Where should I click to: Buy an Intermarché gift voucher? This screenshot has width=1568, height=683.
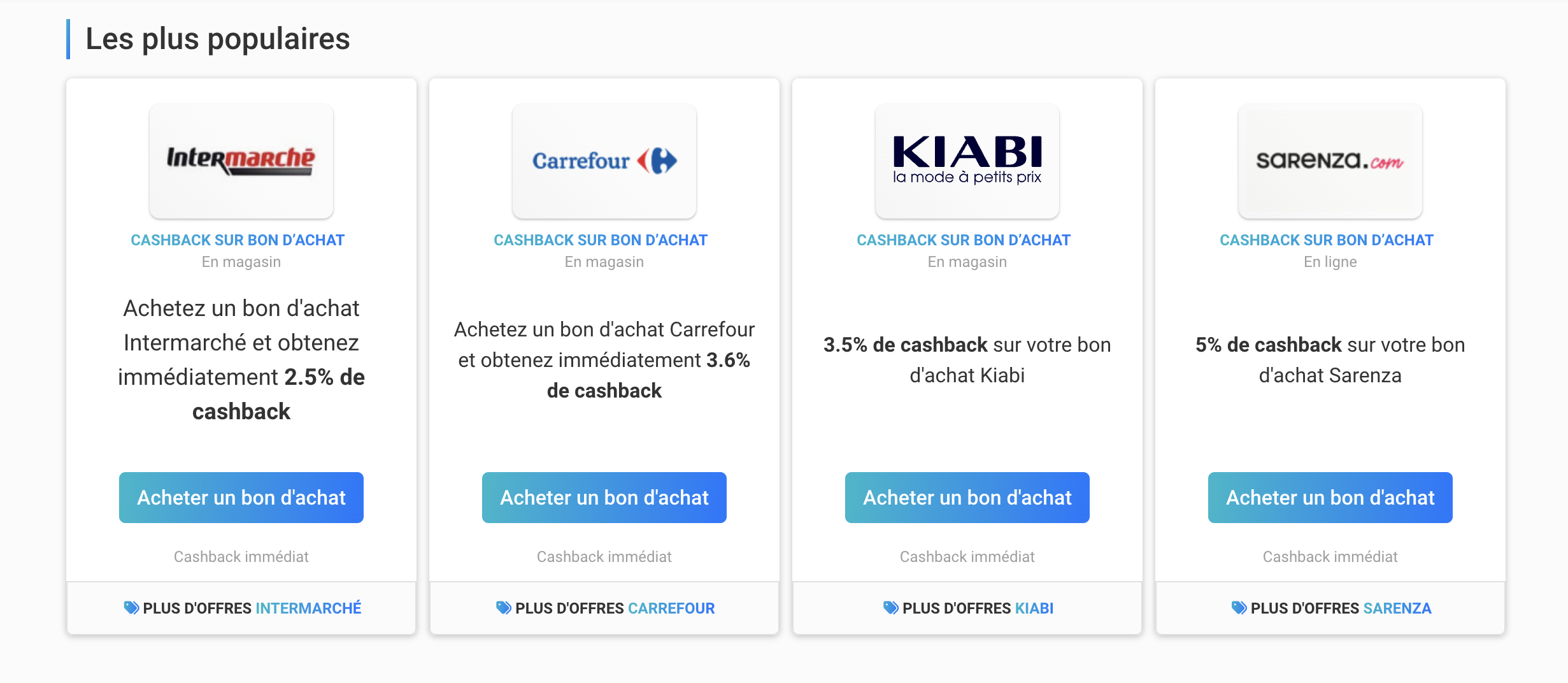241,498
